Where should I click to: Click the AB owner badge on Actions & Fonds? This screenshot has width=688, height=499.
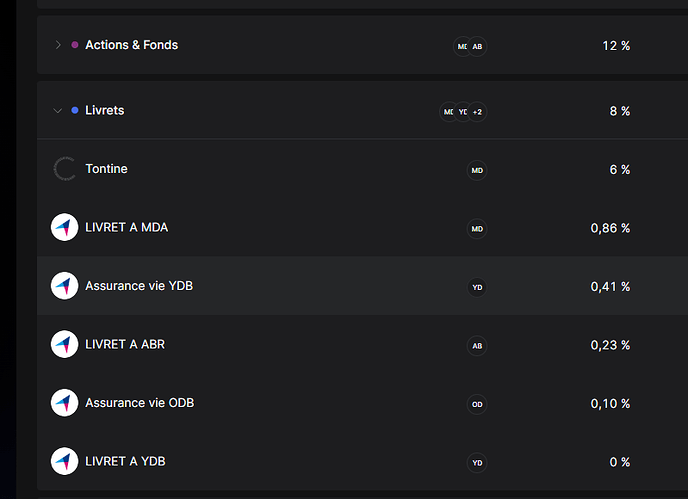click(x=477, y=47)
